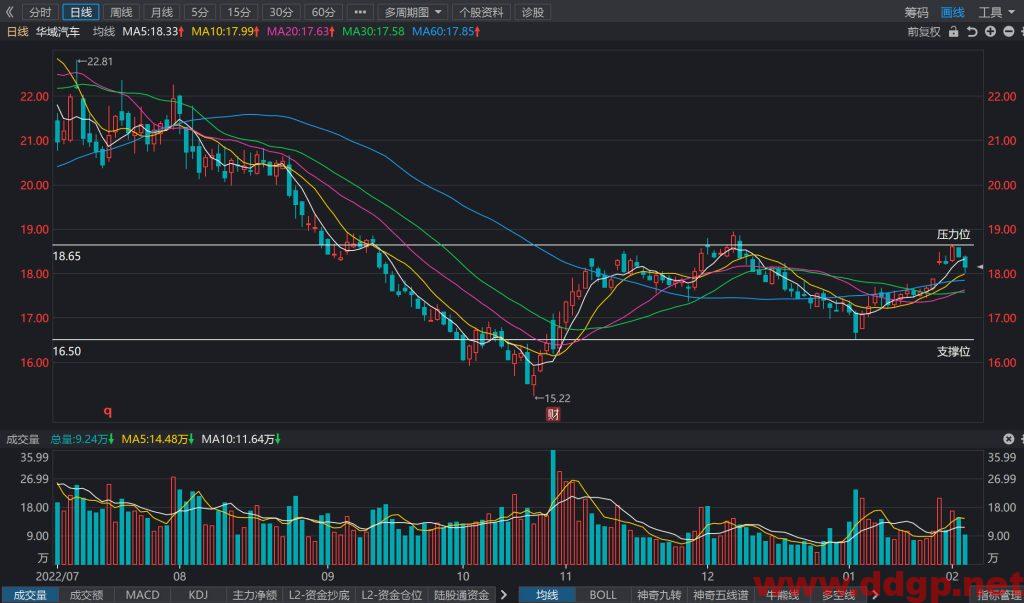Open 个股资料 stock information
The height and width of the screenshot is (603, 1024).
pyautogui.click(x=481, y=12)
